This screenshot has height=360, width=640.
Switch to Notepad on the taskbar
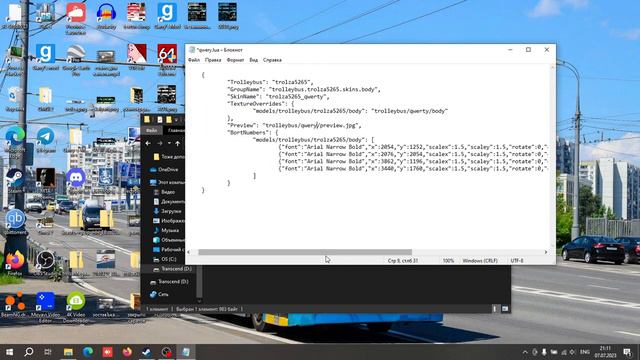coord(186,352)
